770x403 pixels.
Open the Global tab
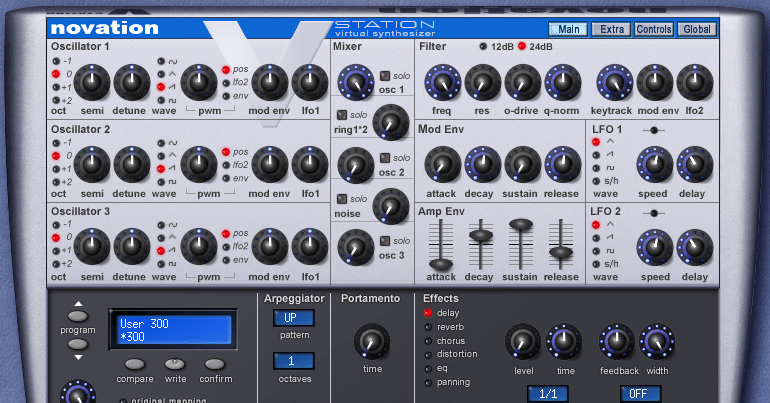tap(697, 29)
